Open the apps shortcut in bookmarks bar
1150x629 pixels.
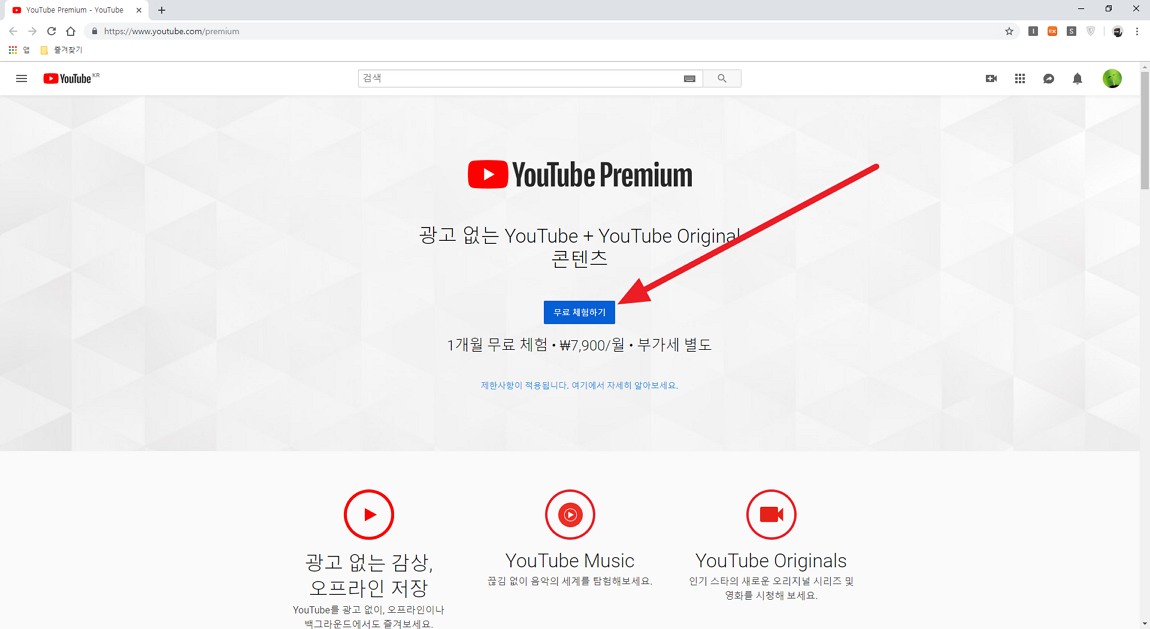(18, 50)
